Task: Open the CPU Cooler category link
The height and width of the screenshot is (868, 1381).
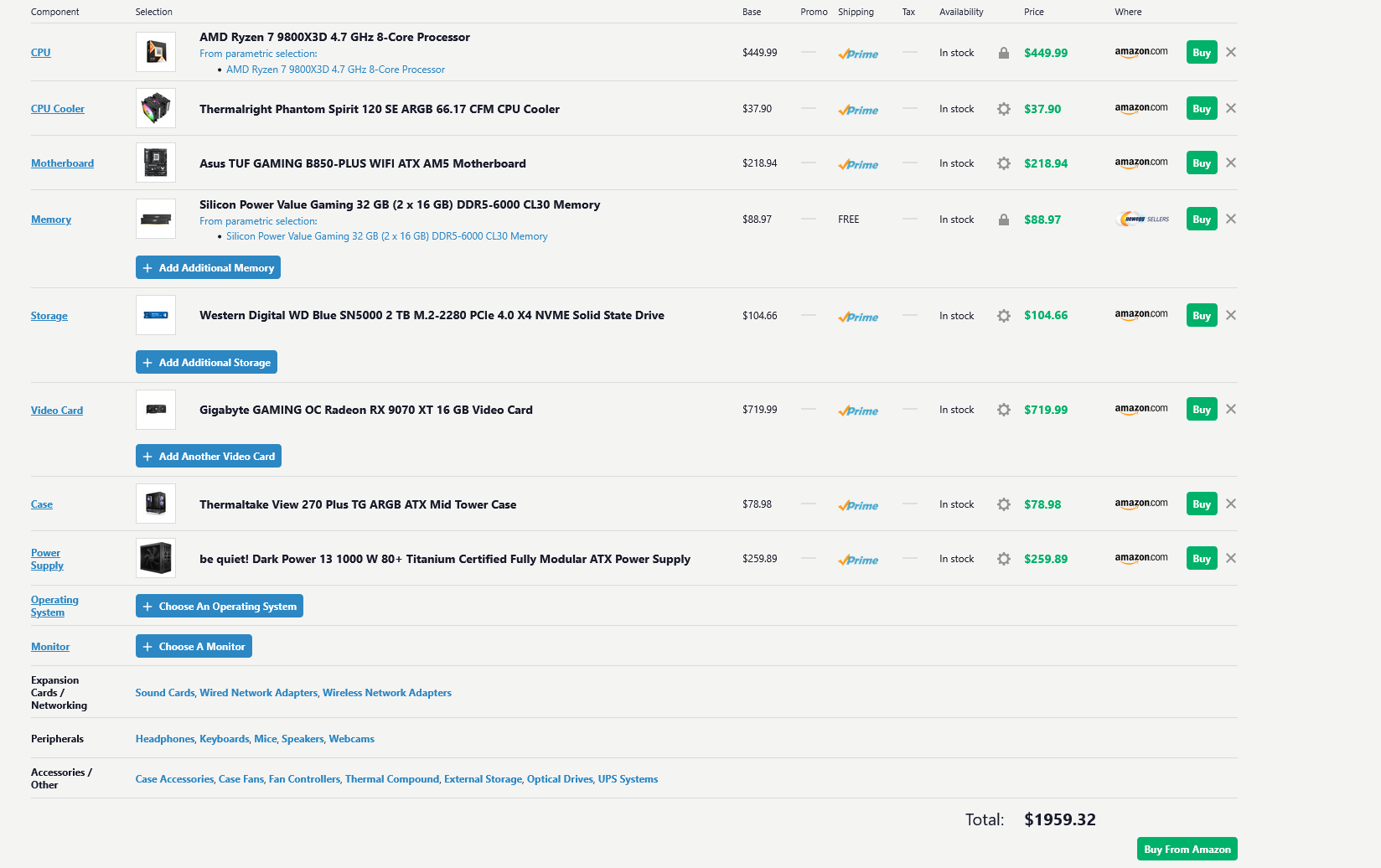Action: [x=58, y=109]
